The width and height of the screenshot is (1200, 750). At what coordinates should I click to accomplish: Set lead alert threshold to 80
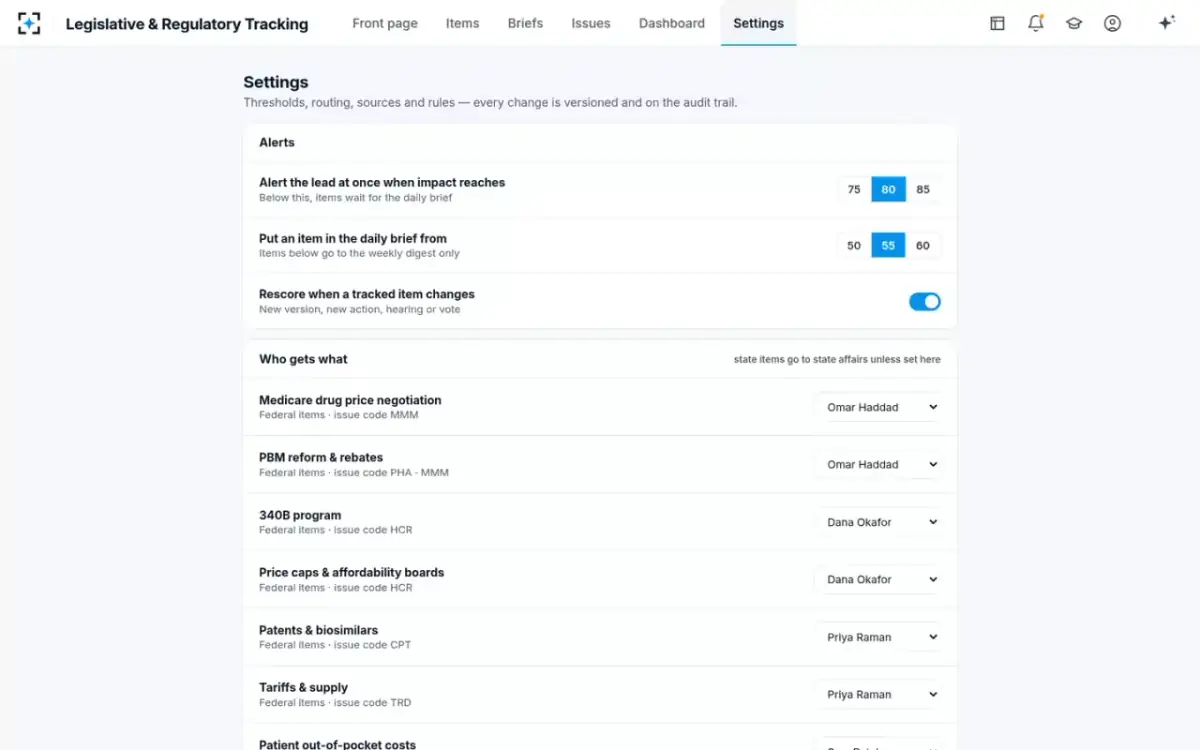click(x=888, y=189)
